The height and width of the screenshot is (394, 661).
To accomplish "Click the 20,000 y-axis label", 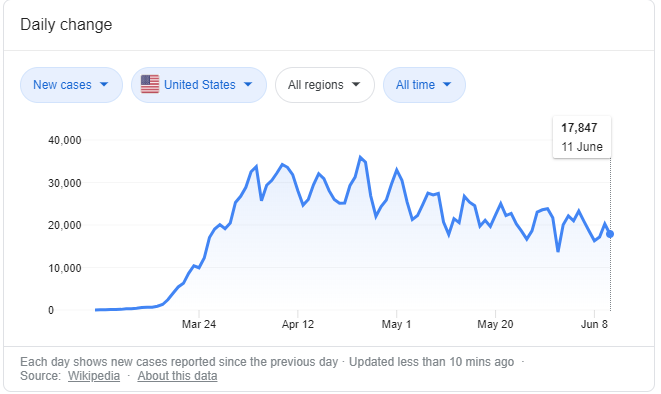I will pos(64,225).
